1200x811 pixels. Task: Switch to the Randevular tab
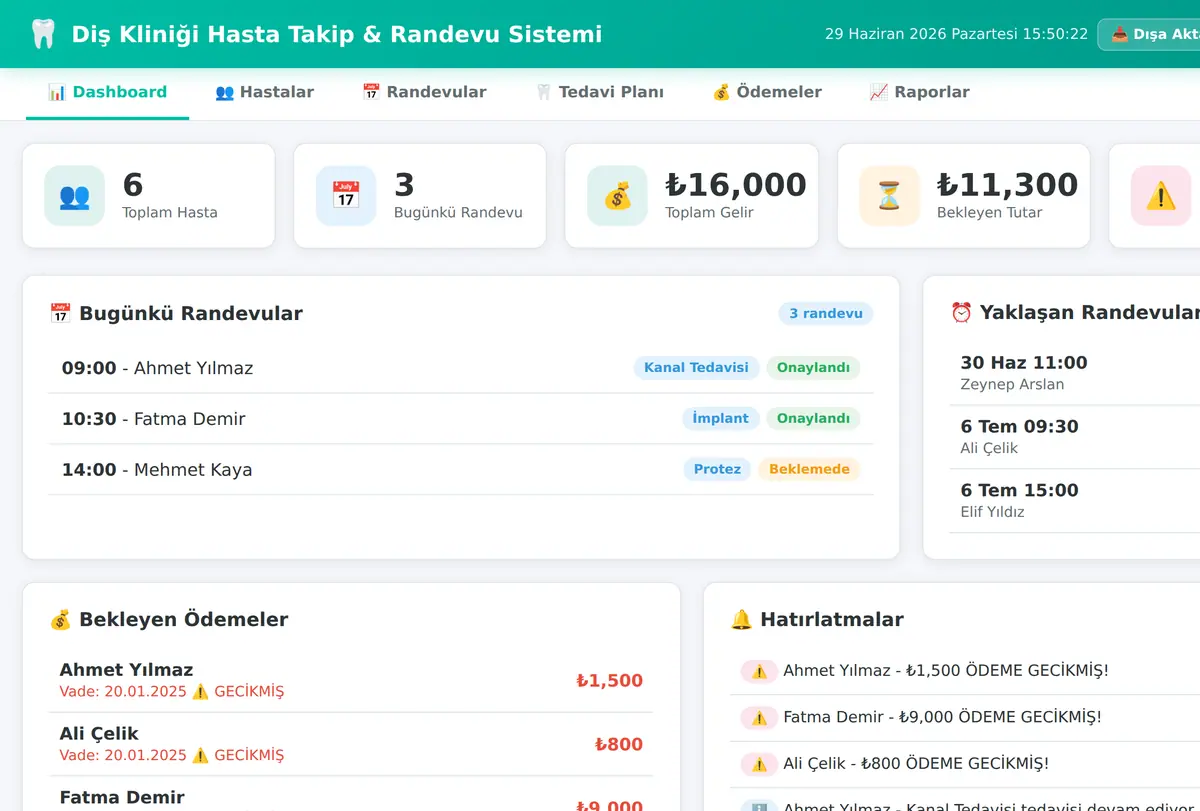[x=424, y=92]
